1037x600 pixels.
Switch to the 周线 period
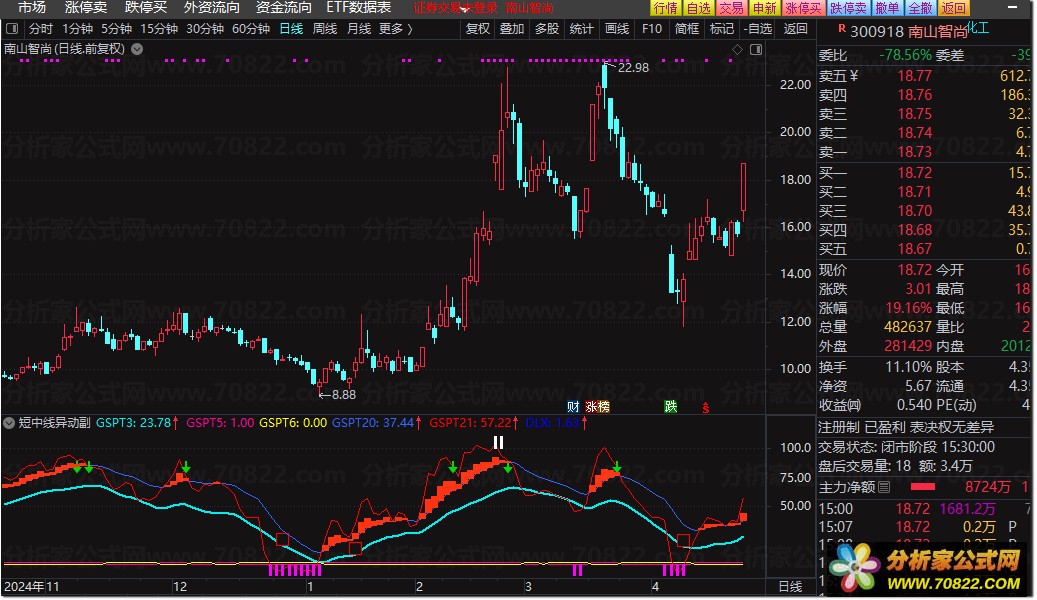[x=325, y=29]
